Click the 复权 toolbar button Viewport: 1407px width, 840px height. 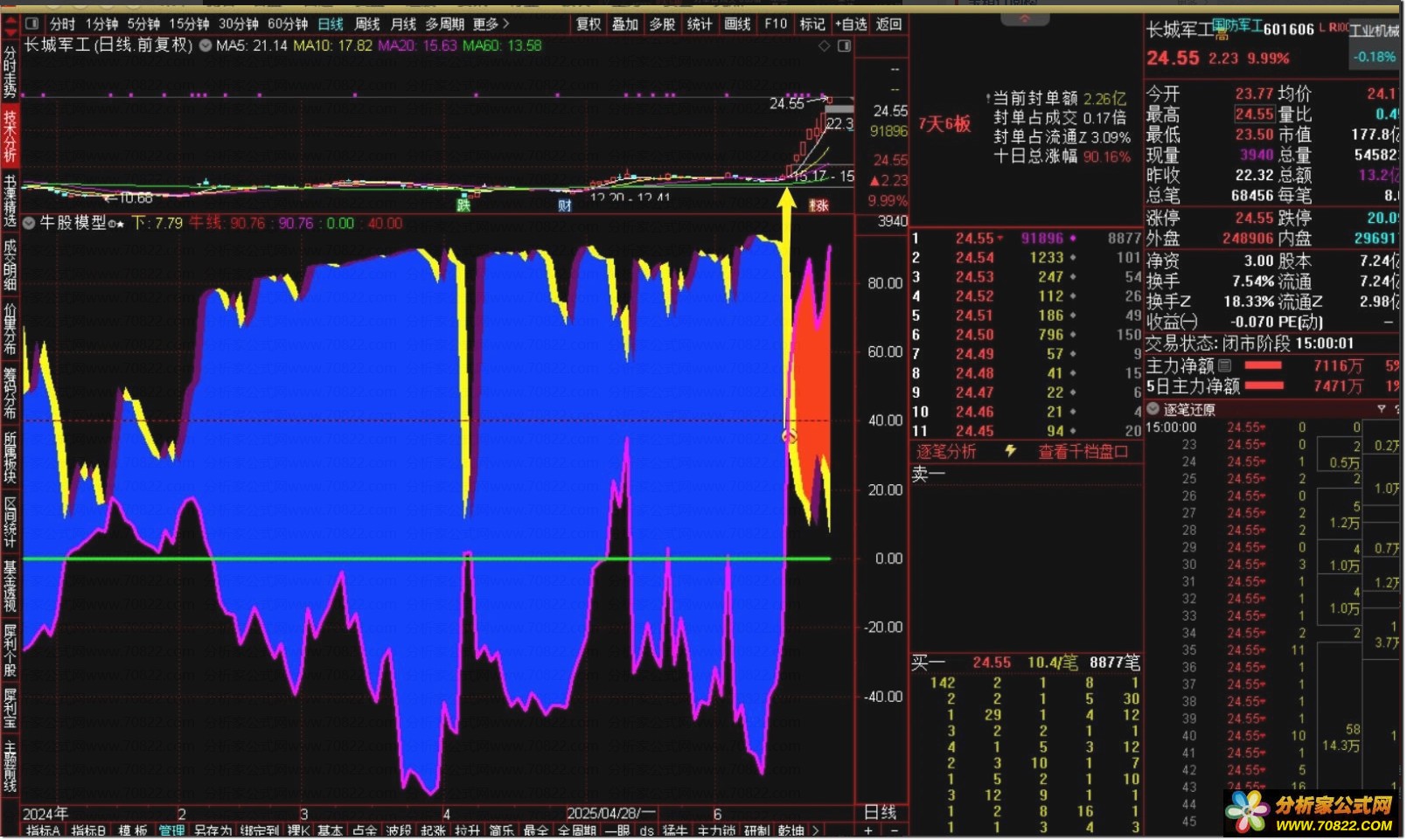pos(589,24)
